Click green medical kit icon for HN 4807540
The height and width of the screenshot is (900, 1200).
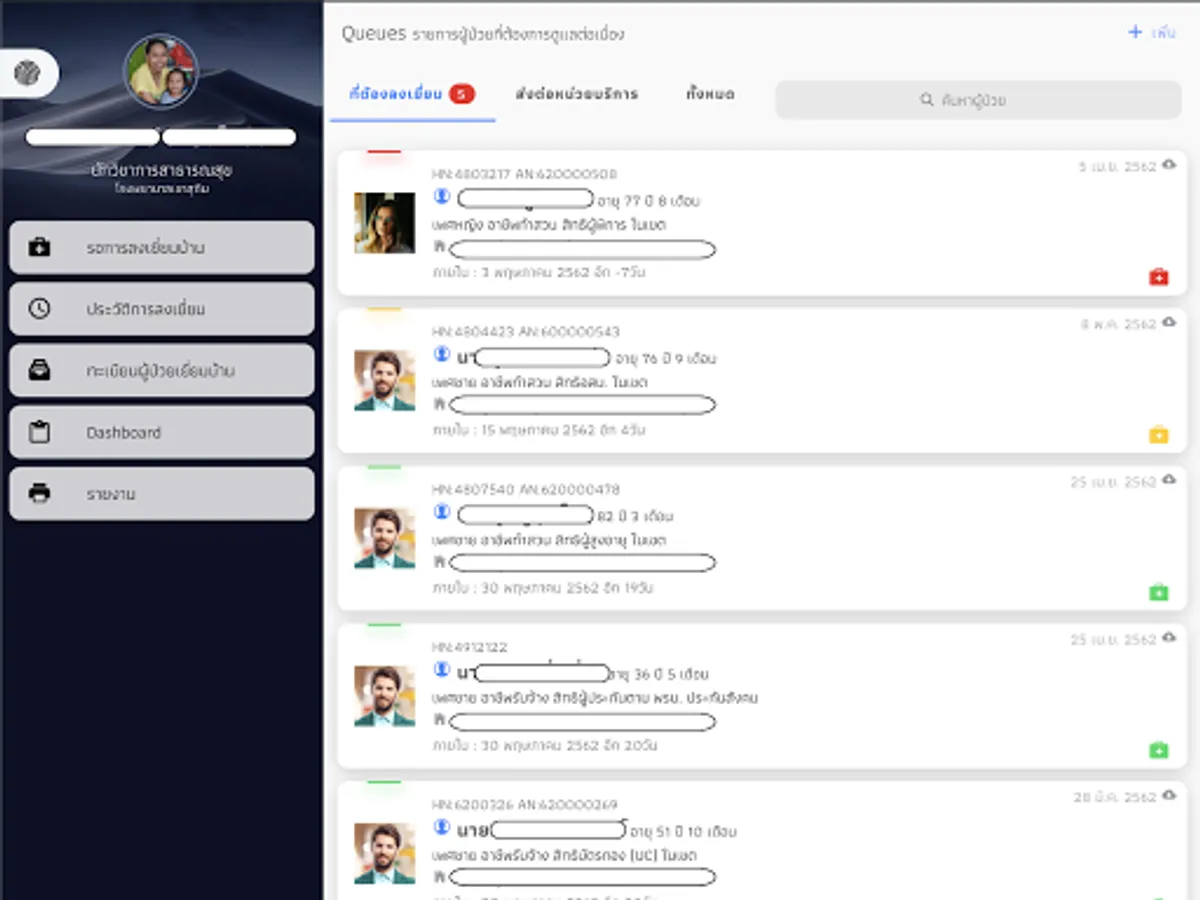point(1158,593)
